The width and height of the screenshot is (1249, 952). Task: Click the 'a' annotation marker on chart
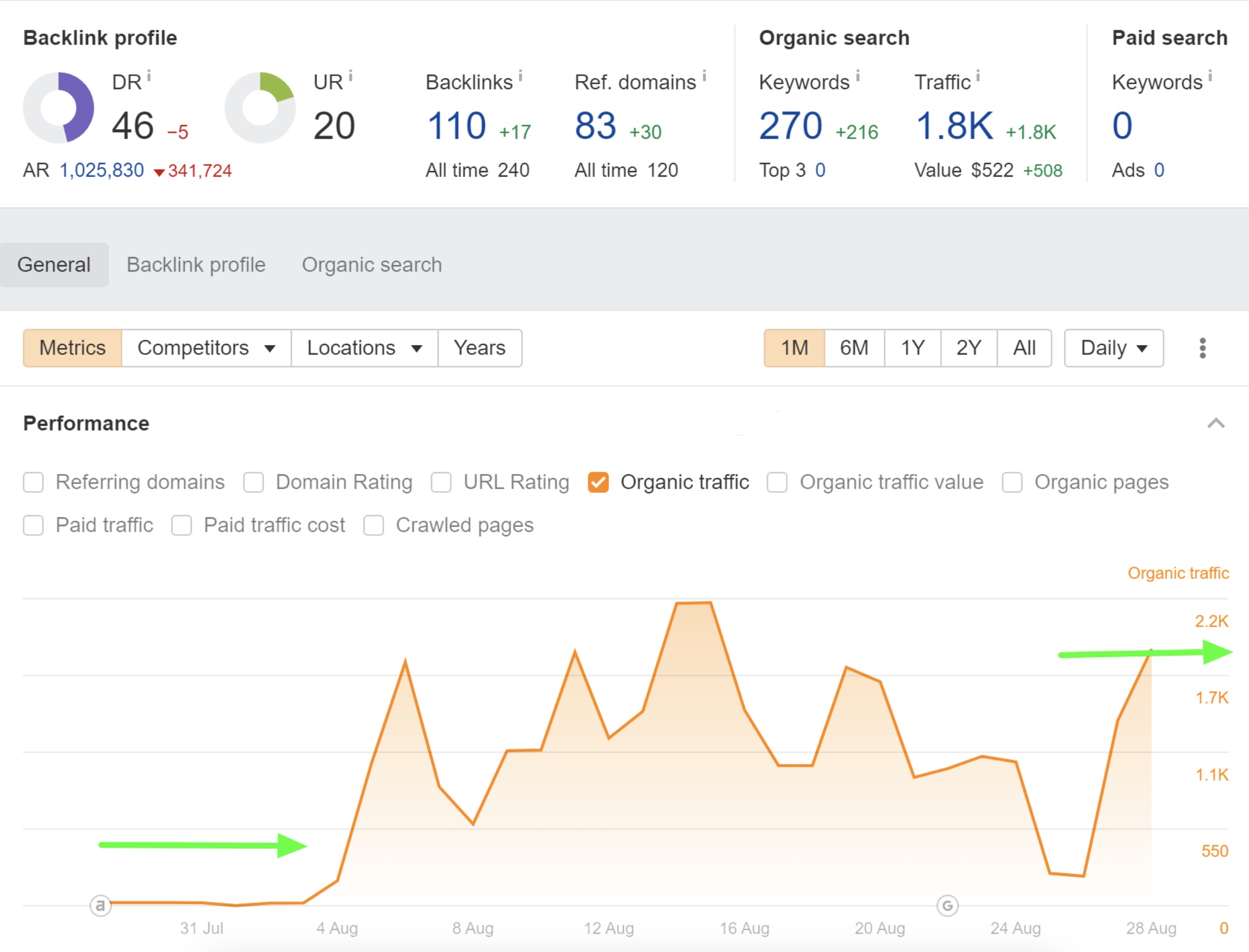pyautogui.click(x=101, y=905)
